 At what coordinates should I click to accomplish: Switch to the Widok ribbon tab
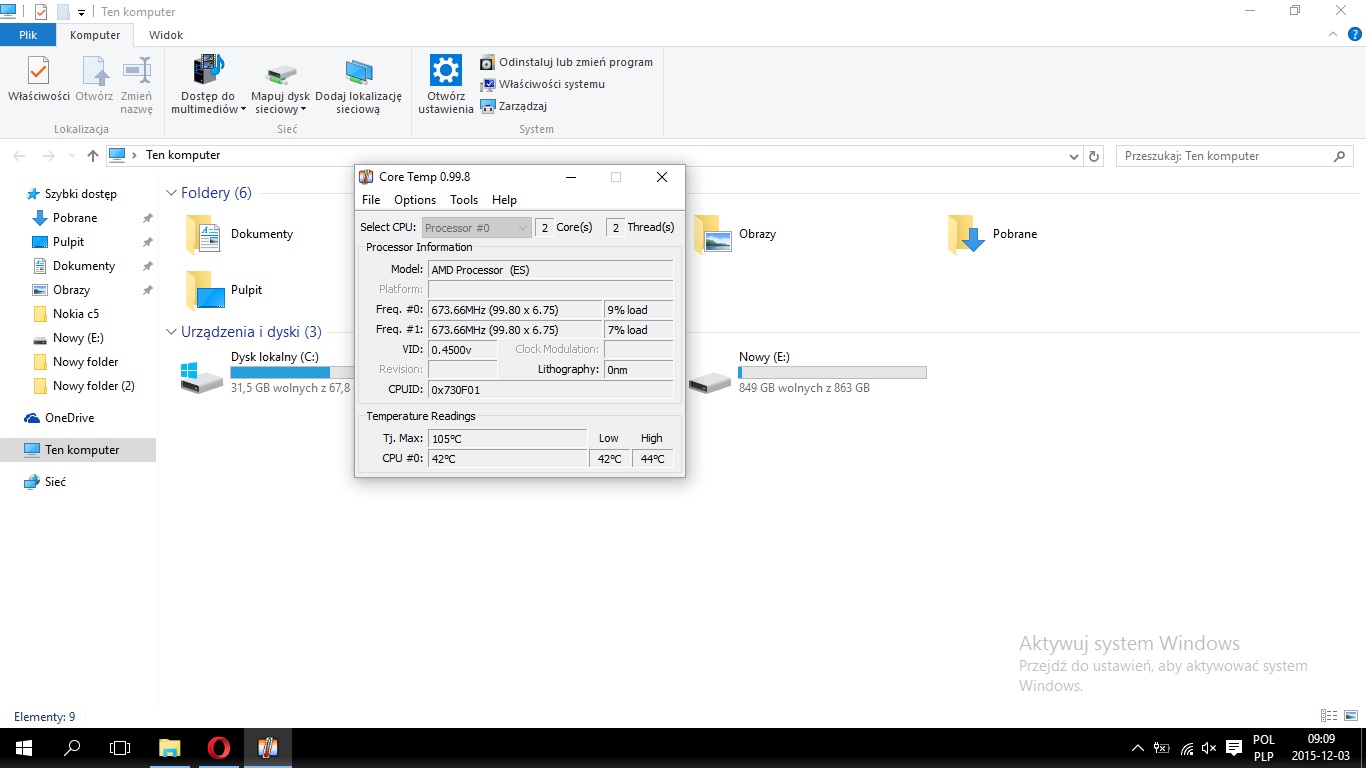(x=166, y=35)
